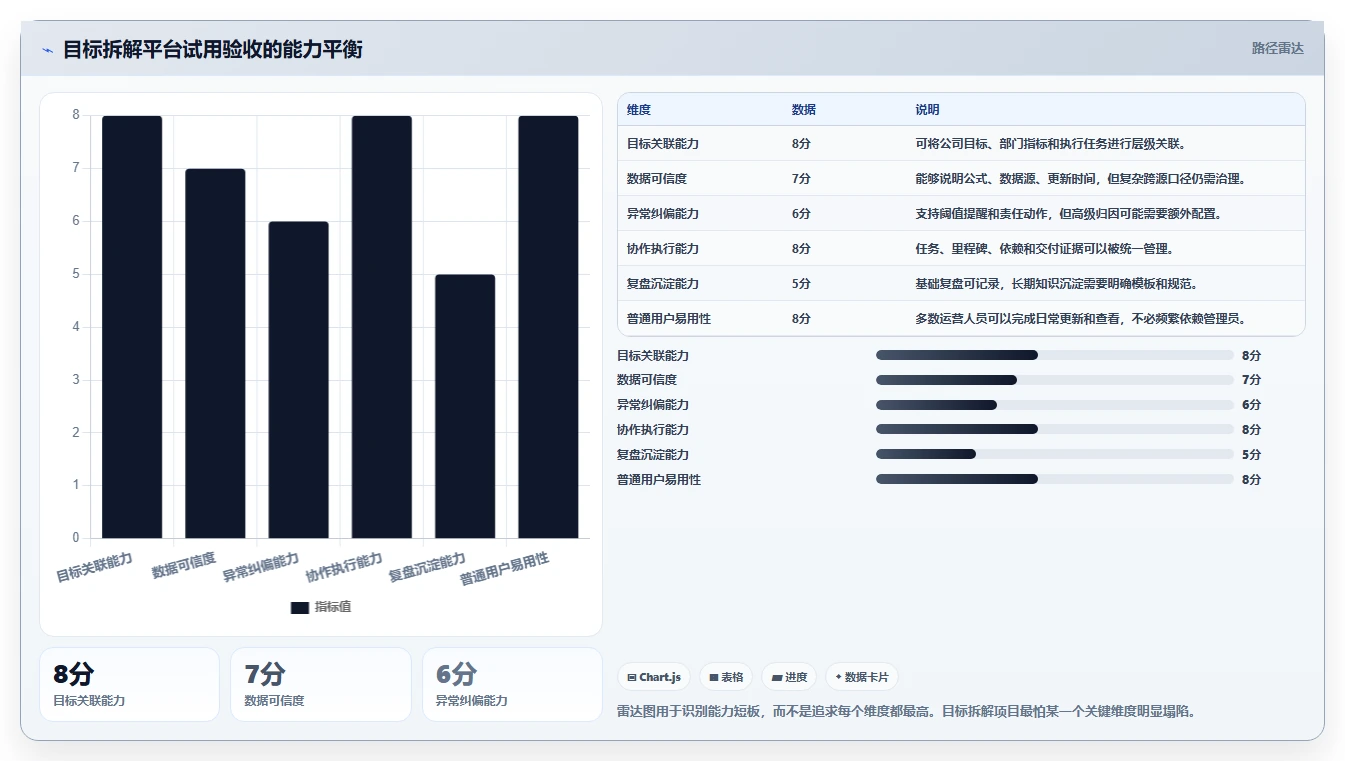
Task: Click the 普通用户易用性 progress bar
Action: point(1055,479)
